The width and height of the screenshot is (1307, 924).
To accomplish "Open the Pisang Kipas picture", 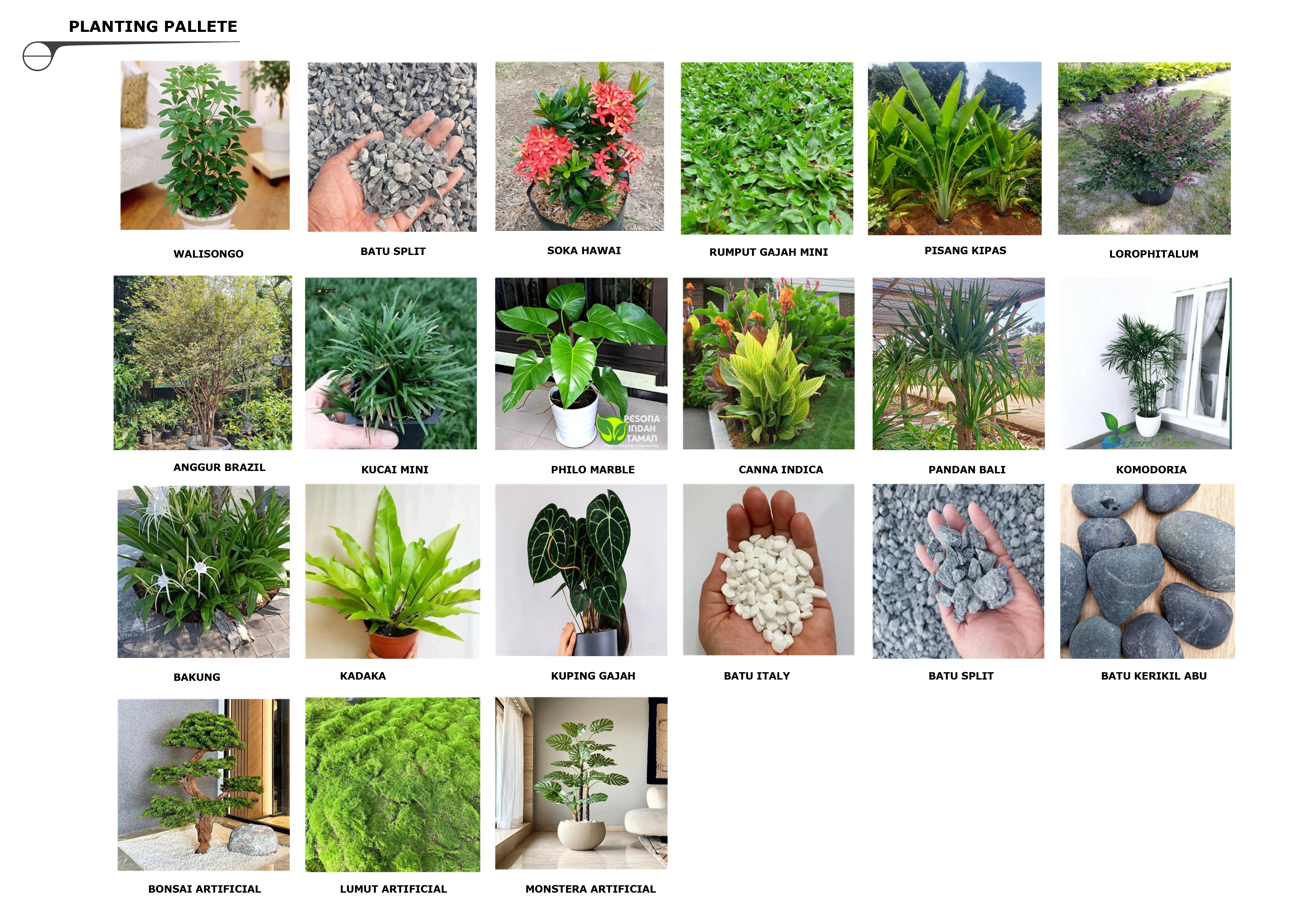I will click(x=955, y=148).
